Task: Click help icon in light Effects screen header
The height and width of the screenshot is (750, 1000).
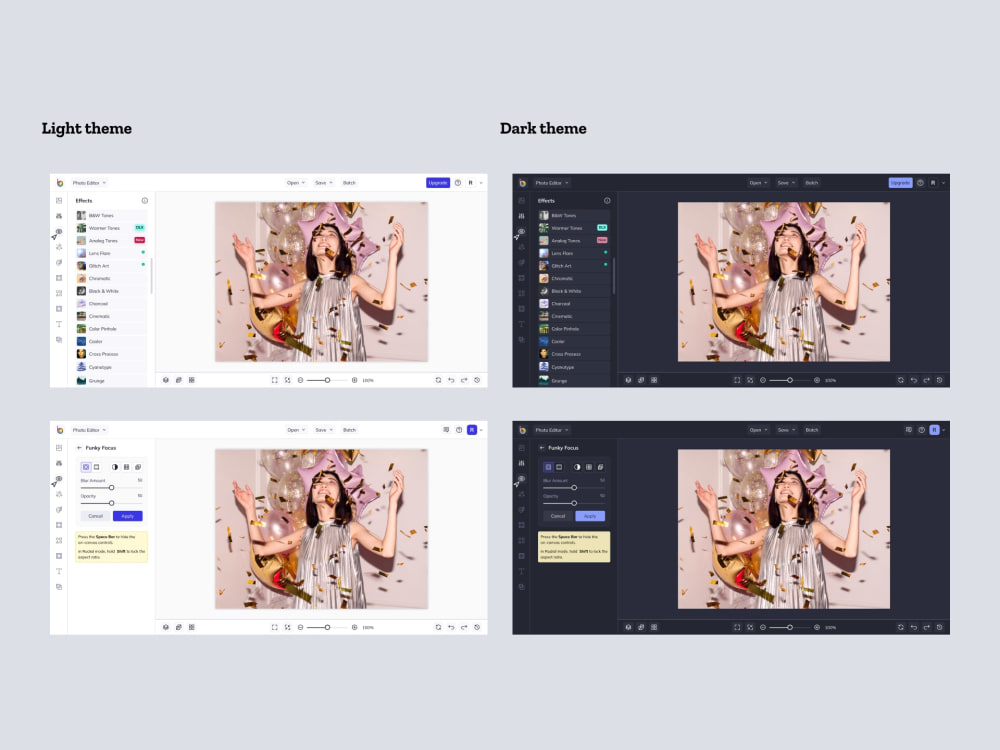Action: click(x=458, y=183)
